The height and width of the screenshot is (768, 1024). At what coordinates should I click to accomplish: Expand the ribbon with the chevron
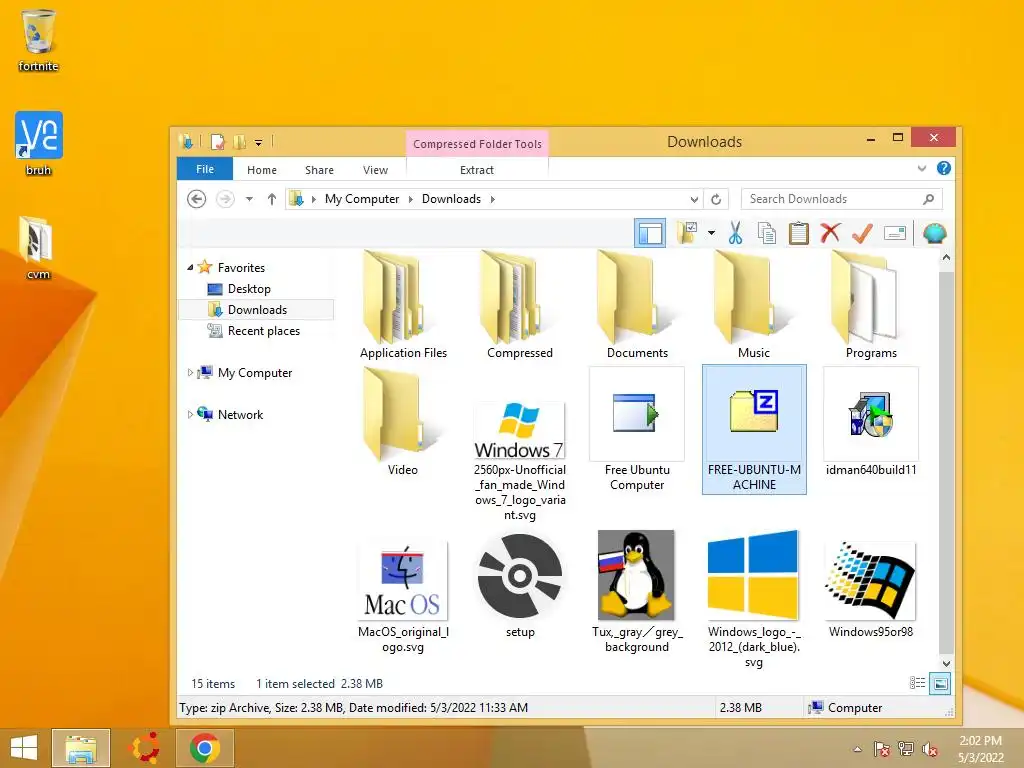[x=921, y=168]
